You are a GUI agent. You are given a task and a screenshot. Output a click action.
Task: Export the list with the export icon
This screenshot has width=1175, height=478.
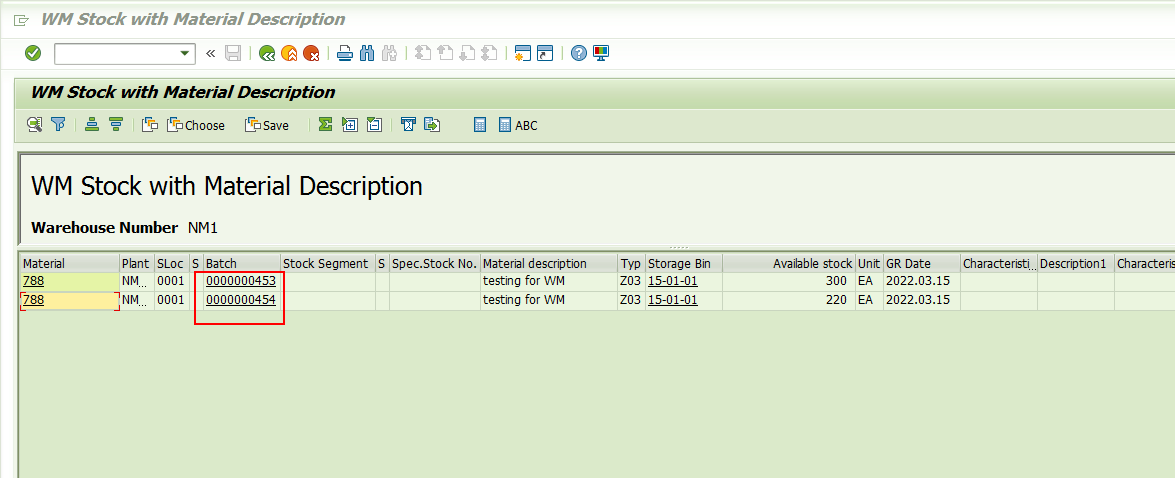click(432, 125)
